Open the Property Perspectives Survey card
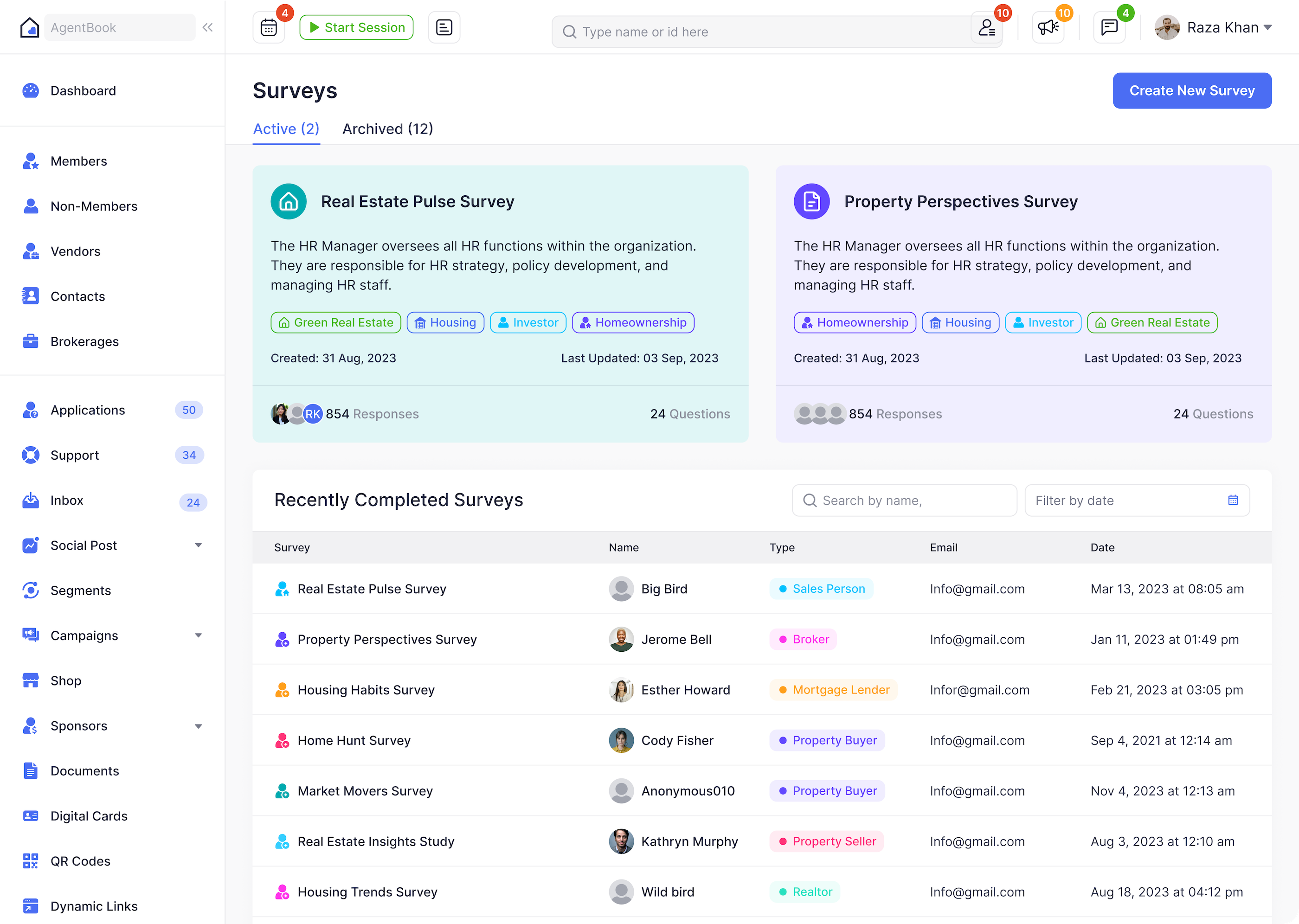 [x=960, y=201]
